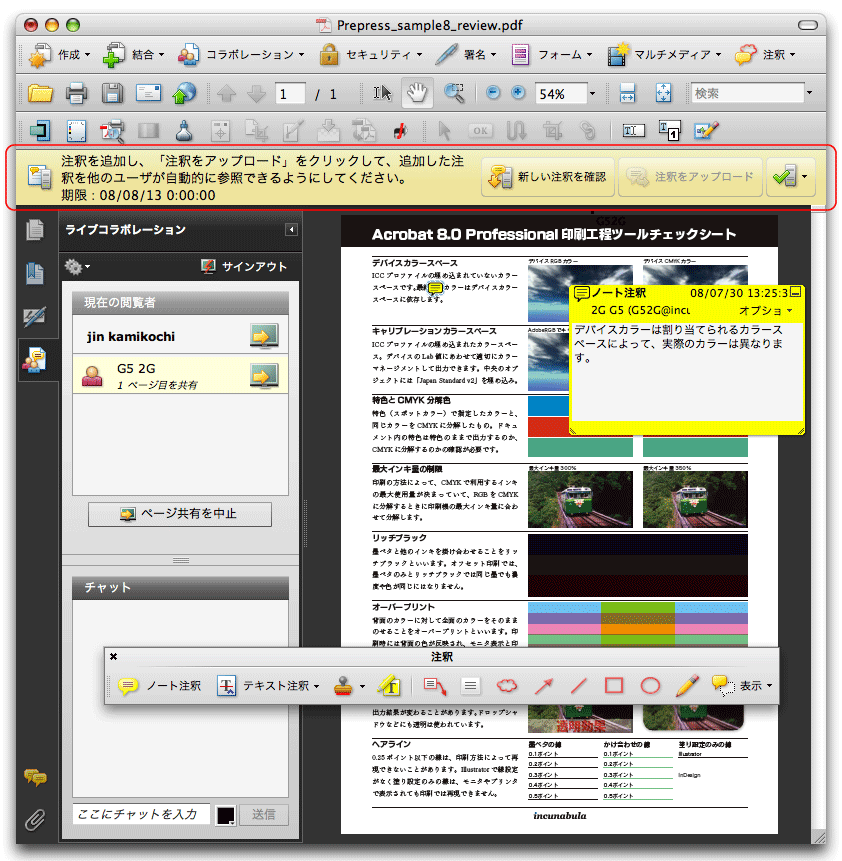Open the 結合 (Combine) menu
The image size is (842, 861).
[133, 55]
